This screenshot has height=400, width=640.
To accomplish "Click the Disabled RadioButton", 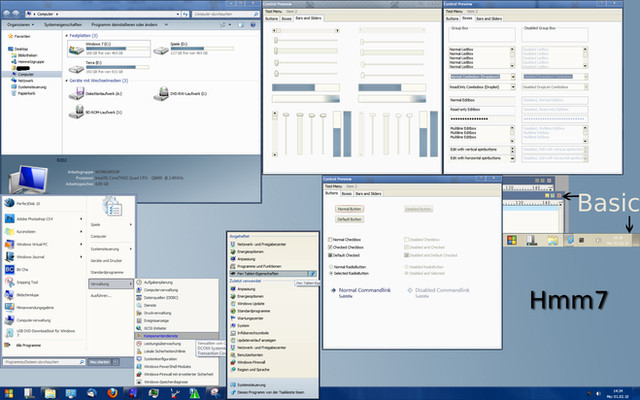I will pyautogui.click(x=407, y=267).
